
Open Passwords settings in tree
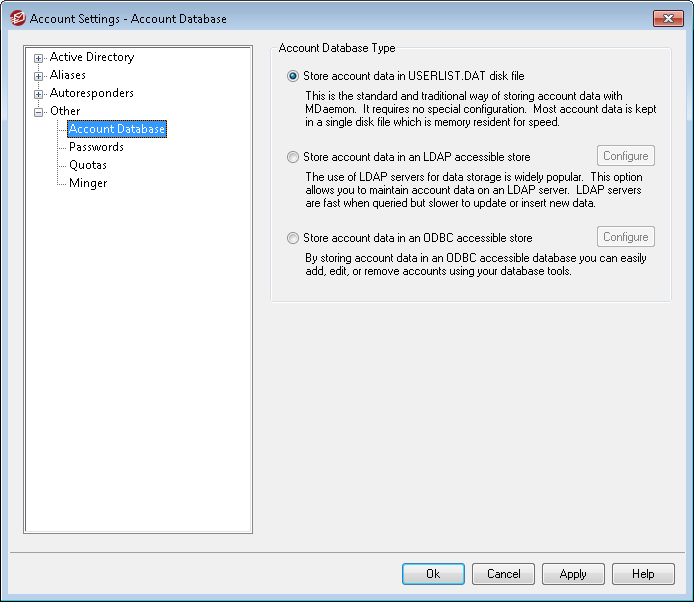(96, 147)
